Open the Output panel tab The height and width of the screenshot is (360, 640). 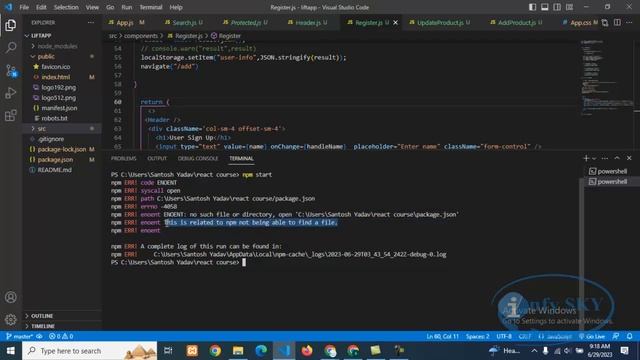pyautogui.click(x=157, y=158)
